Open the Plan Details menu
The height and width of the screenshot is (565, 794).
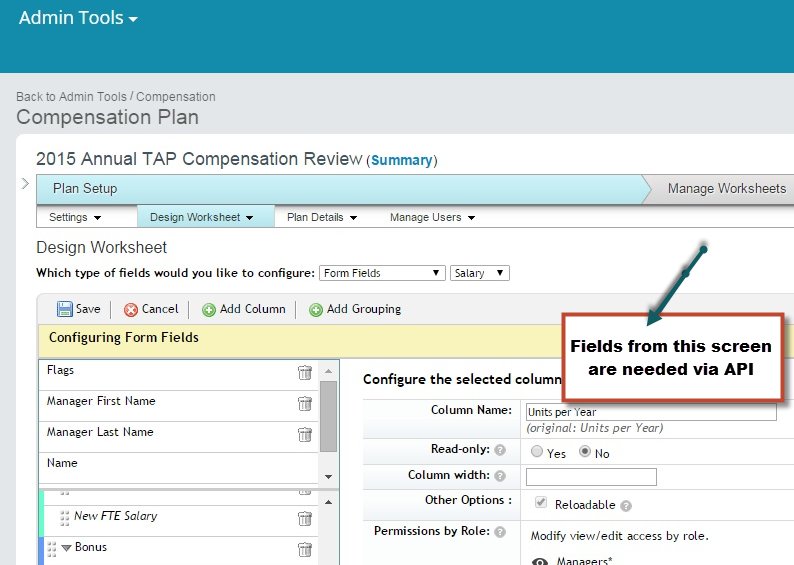tap(322, 217)
